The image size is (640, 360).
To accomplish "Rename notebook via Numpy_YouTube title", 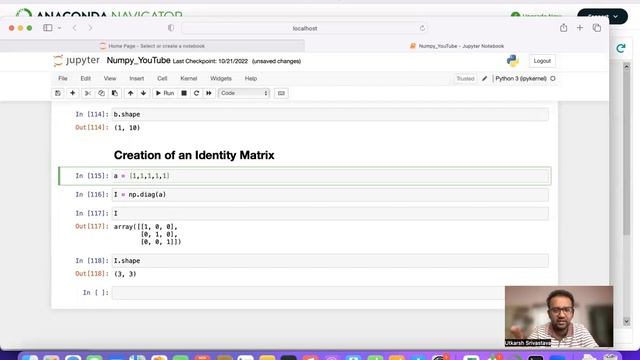I will coord(138,60).
